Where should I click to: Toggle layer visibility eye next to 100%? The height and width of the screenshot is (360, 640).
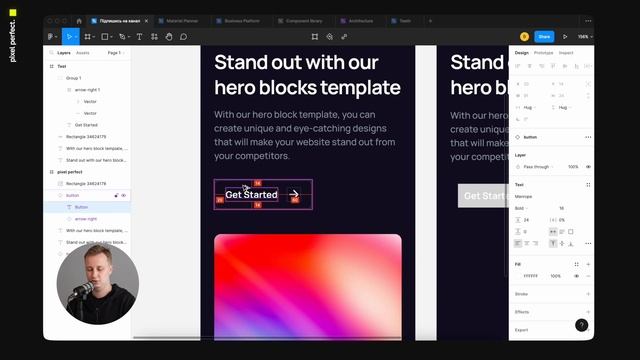point(588,167)
